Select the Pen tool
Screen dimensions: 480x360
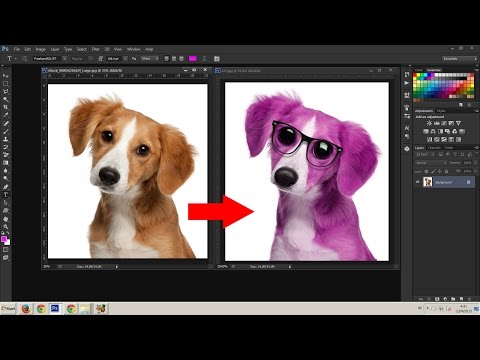point(6,187)
